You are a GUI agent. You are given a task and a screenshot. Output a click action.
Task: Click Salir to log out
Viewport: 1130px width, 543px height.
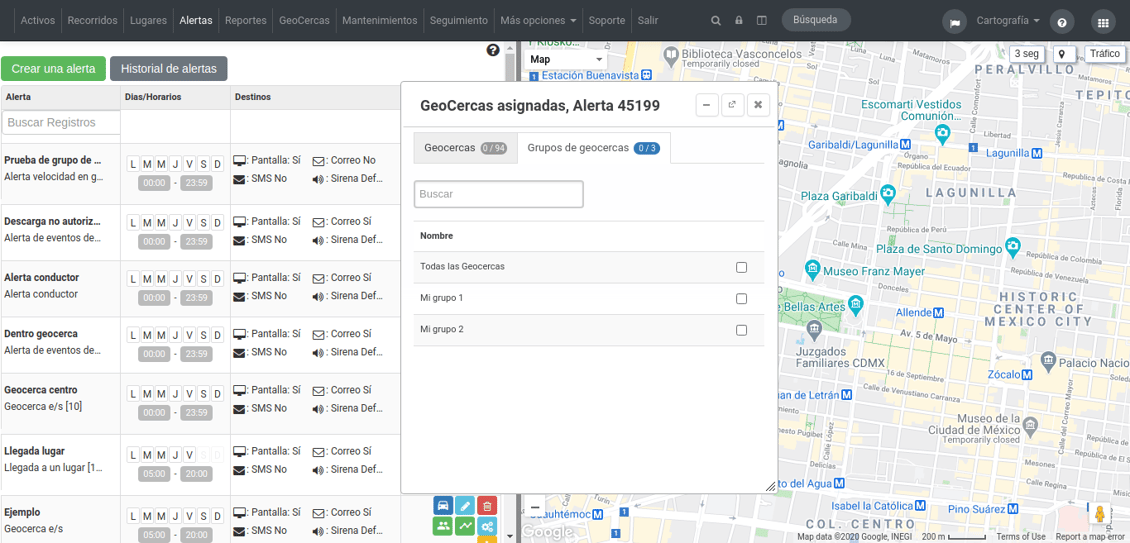click(648, 21)
